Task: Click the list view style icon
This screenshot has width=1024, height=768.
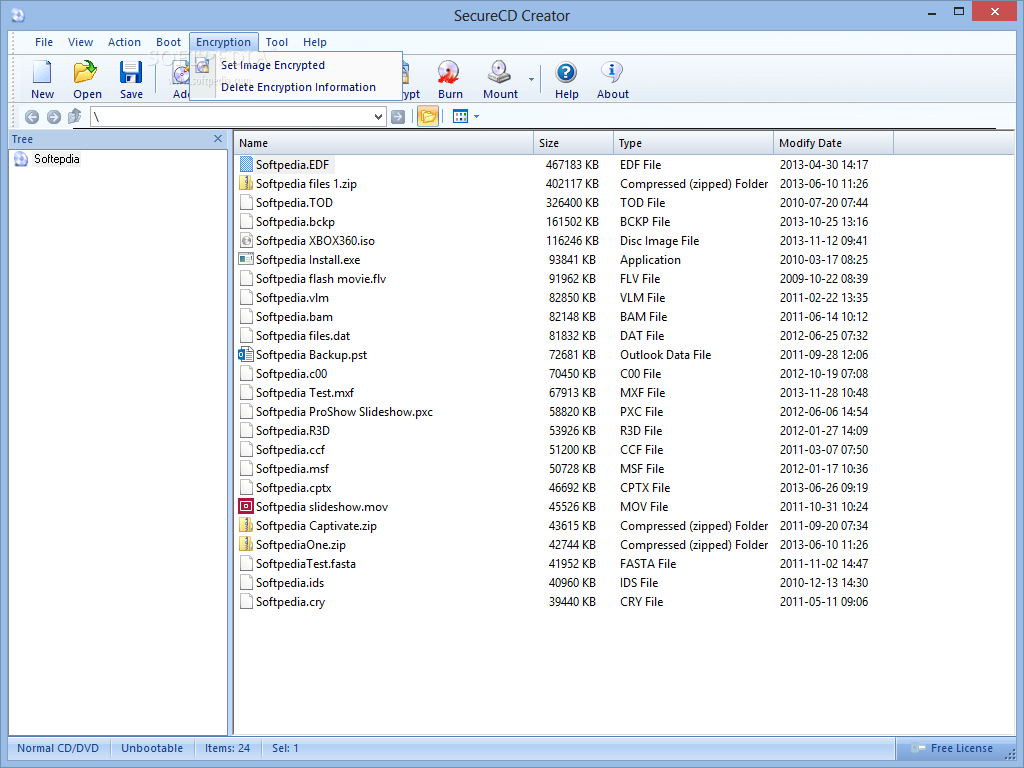Action: pos(460,116)
